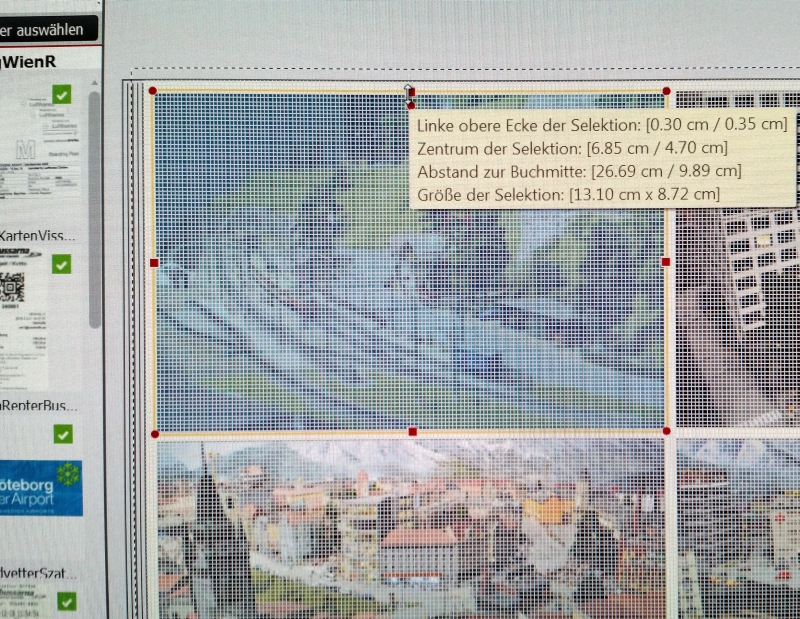The width and height of the screenshot is (800, 619).
Task: Click the 'nRenterBus...' file name
Action: (x=39, y=406)
